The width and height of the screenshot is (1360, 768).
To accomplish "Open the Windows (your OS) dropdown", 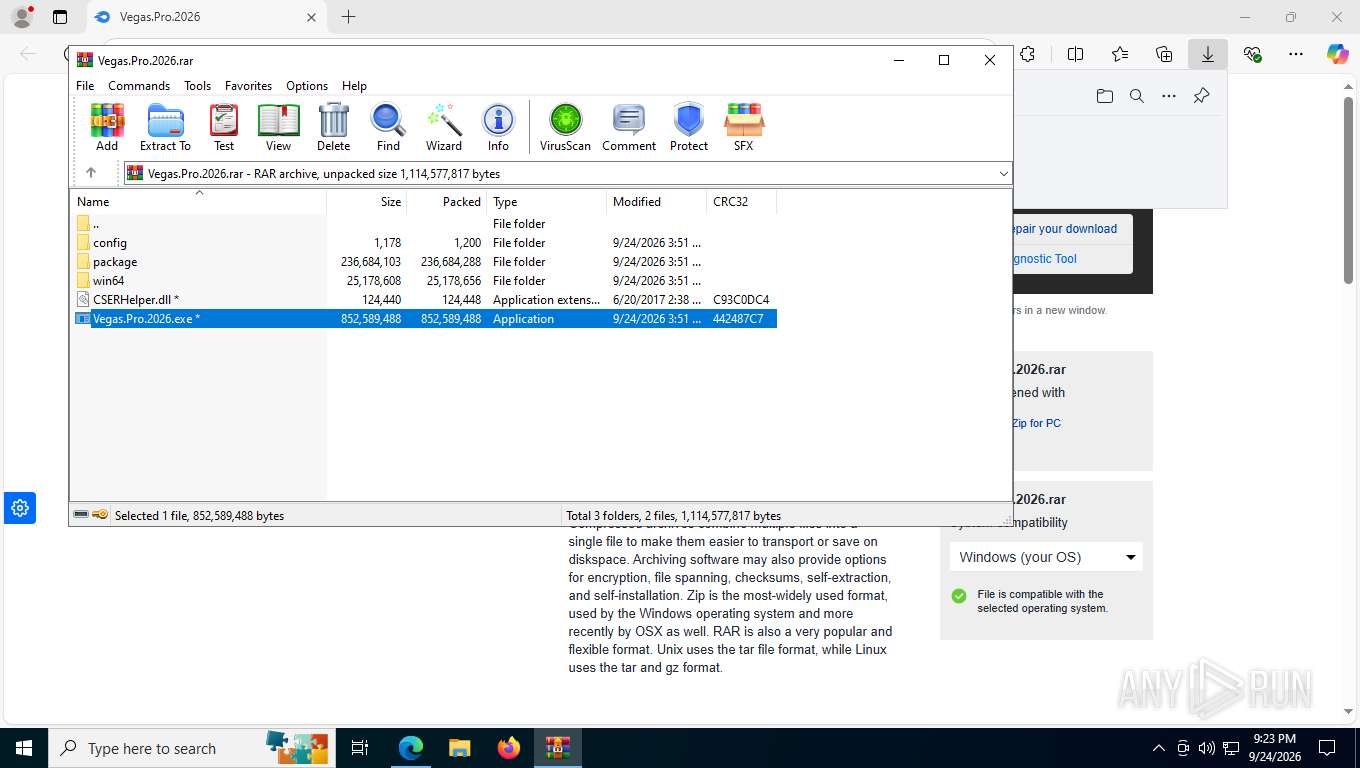I will point(1046,557).
